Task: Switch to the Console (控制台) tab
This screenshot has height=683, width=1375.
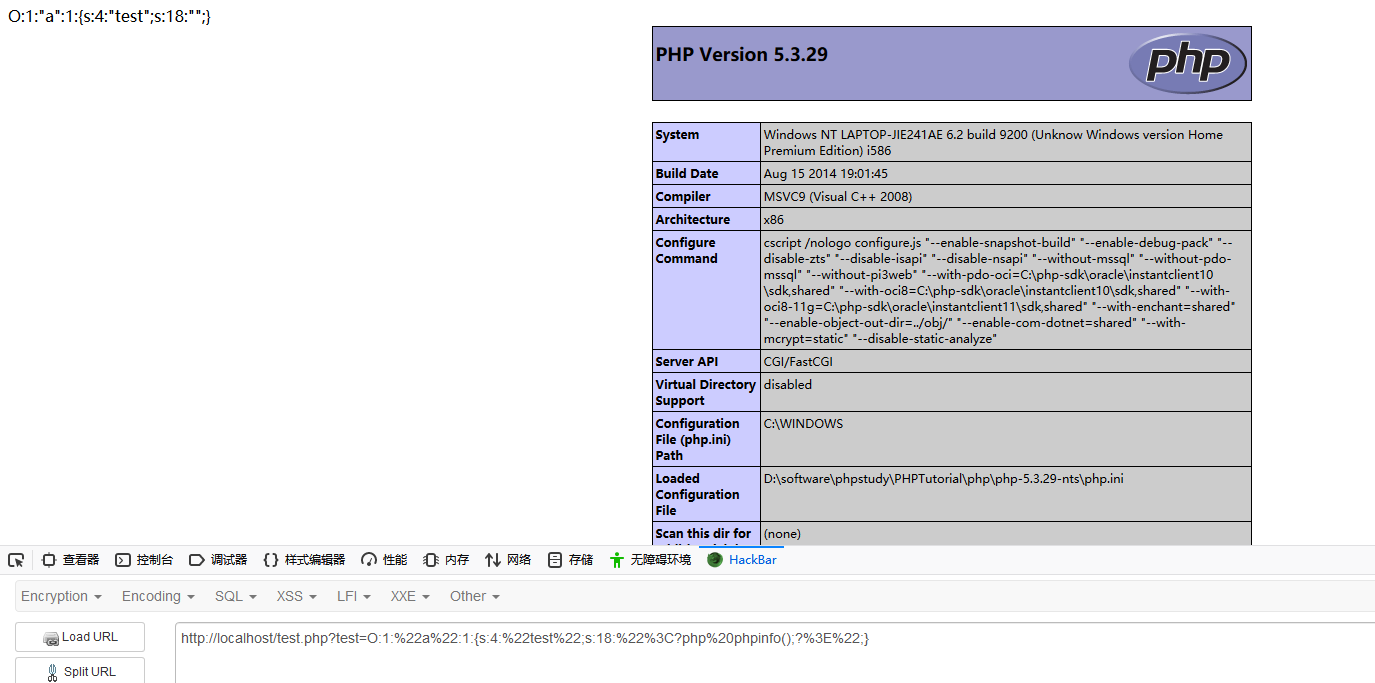Action: click(x=144, y=560)
